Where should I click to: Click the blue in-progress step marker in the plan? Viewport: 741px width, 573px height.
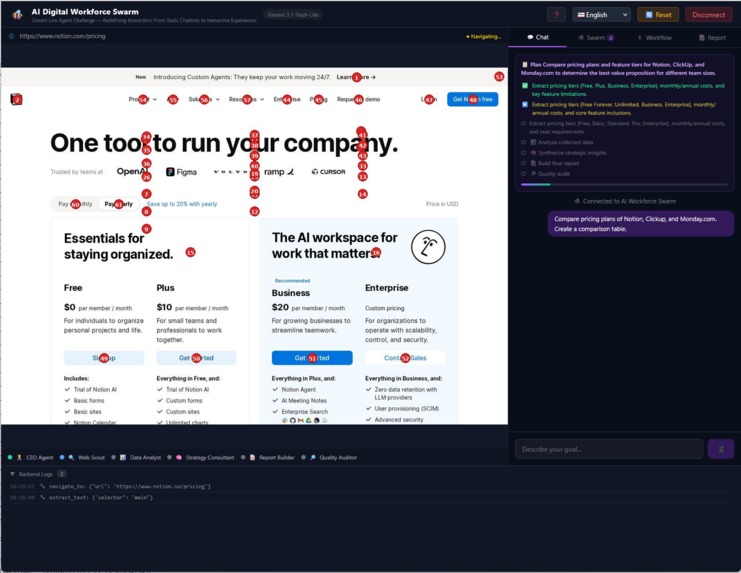coord(525,104)
